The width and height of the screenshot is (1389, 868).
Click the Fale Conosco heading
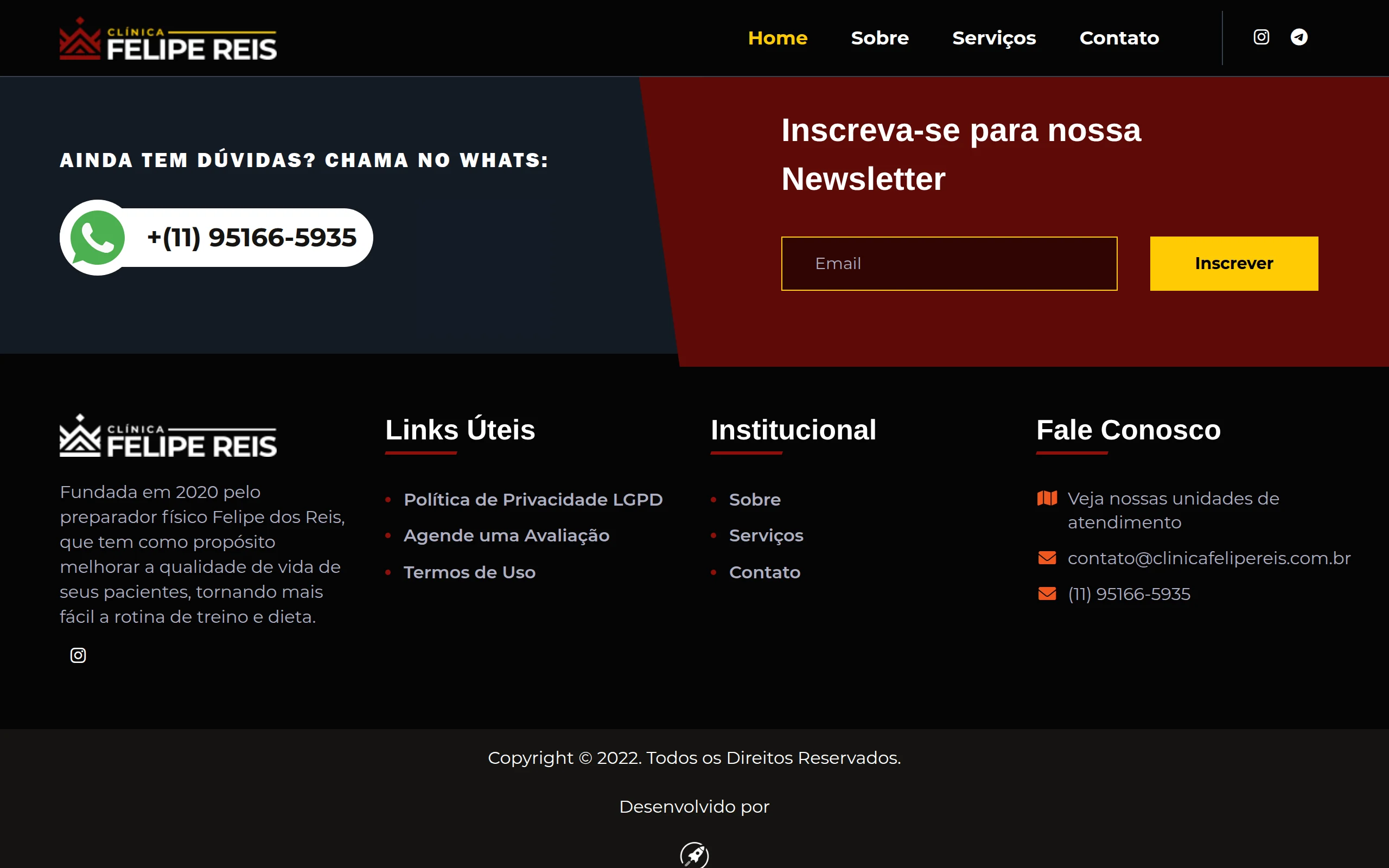pos(1129,430)
